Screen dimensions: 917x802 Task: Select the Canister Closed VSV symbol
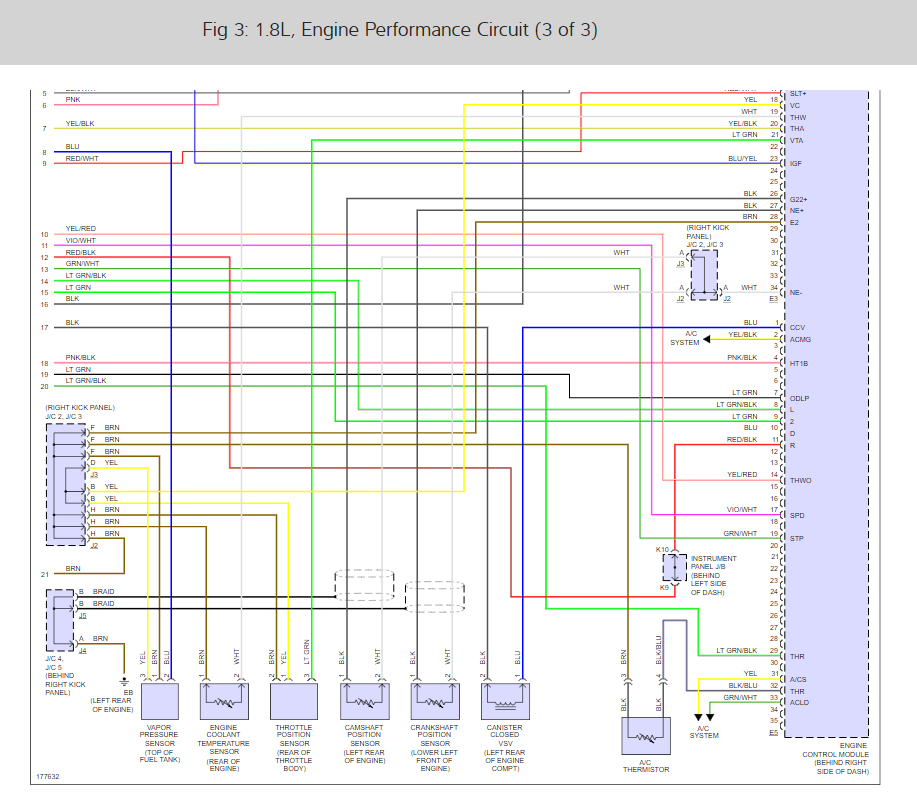tap(505, 701)
